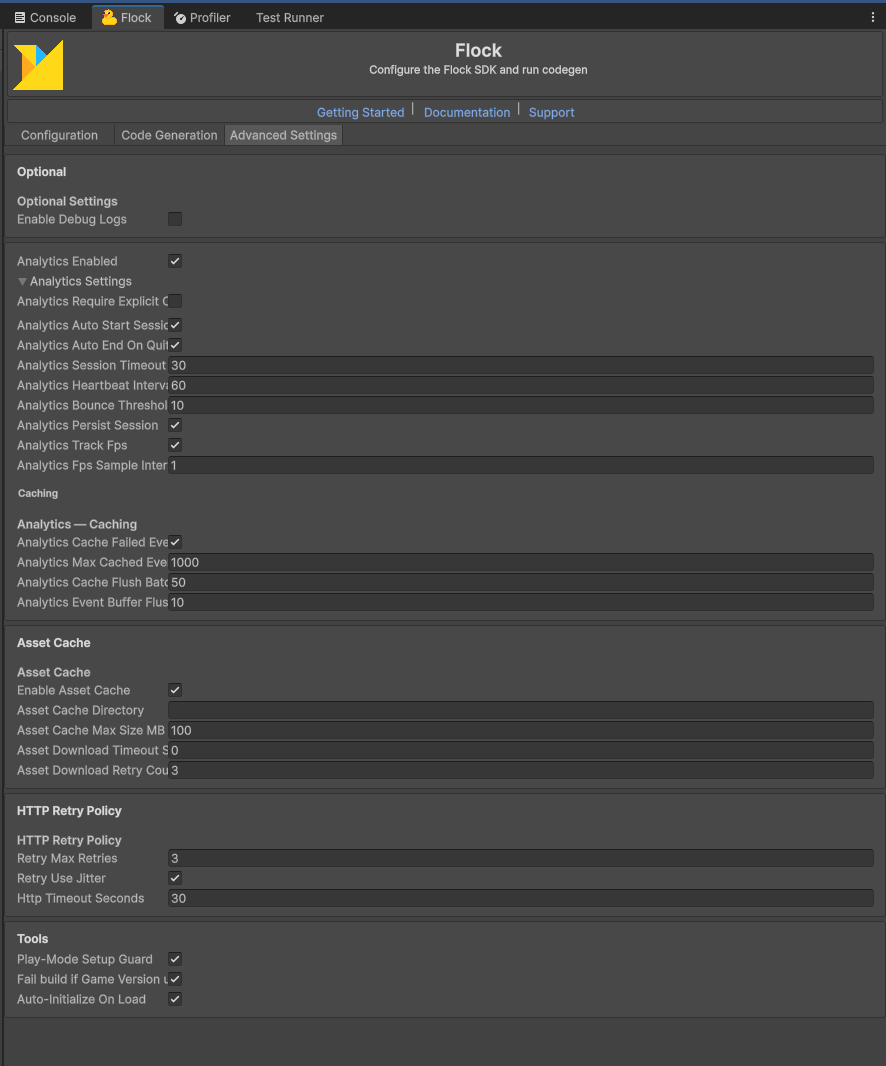Click the Asset Cache Directory label
Screen dimensions: 886x1066
pos(81,710)
